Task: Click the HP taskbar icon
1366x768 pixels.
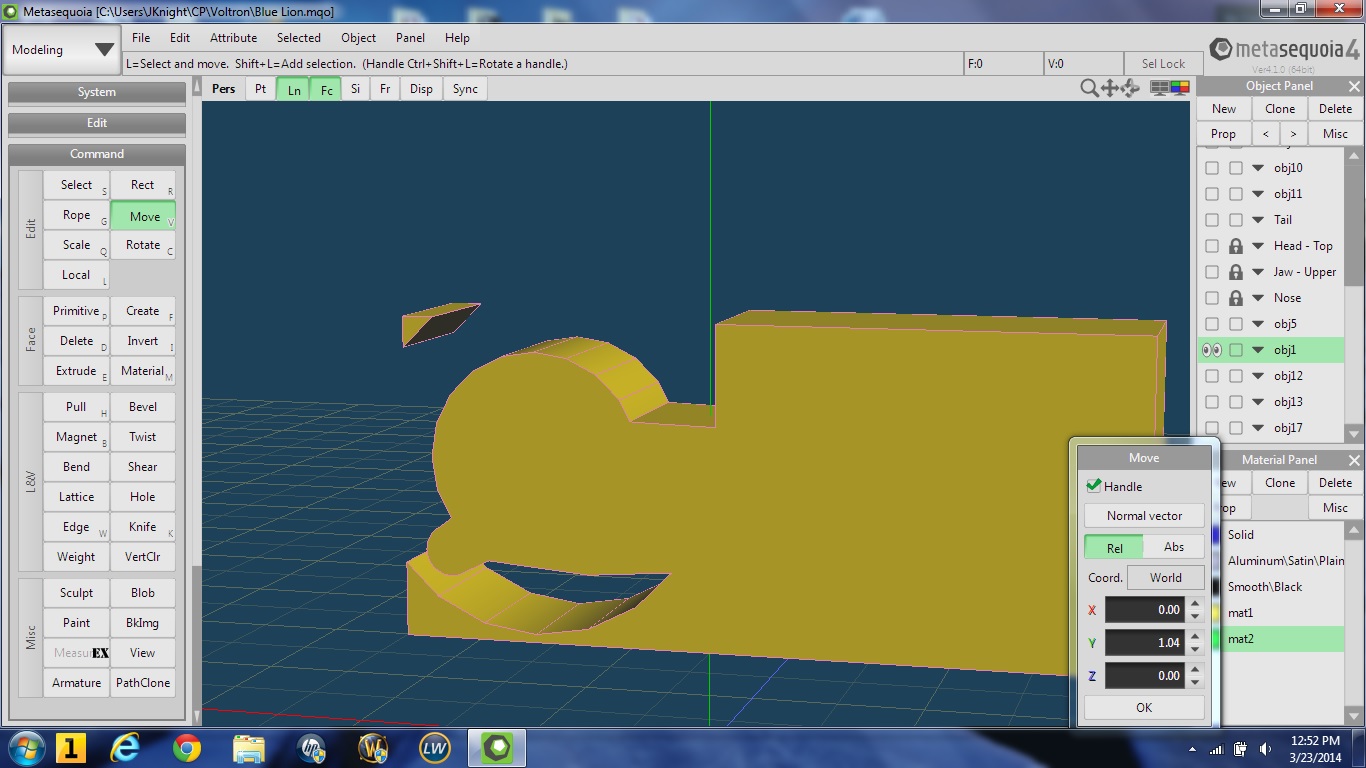Action: tap(312, 747)
